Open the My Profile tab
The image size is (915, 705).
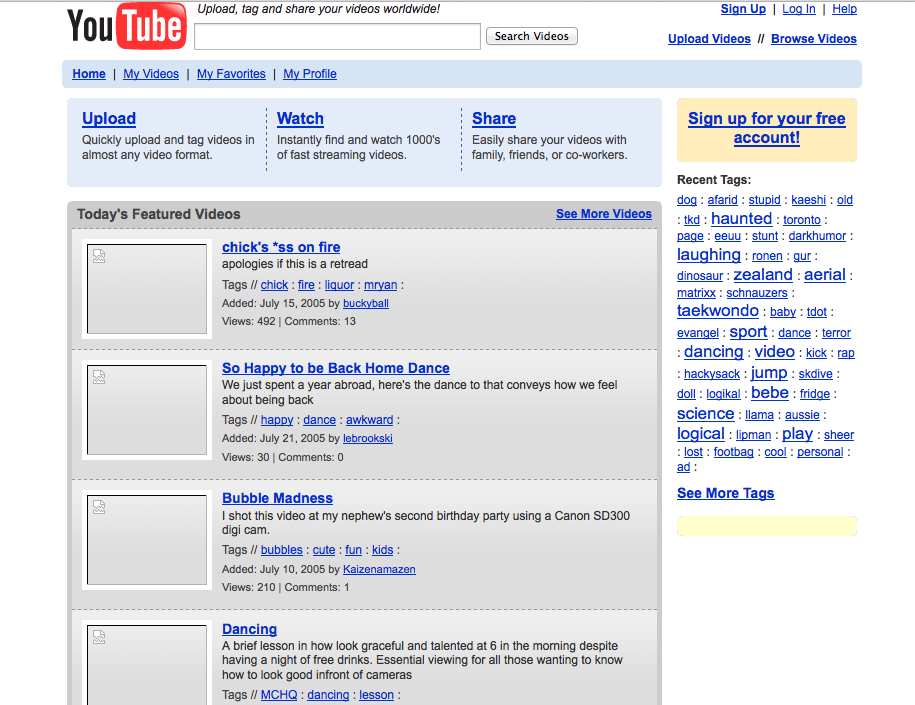click(310, 73)
